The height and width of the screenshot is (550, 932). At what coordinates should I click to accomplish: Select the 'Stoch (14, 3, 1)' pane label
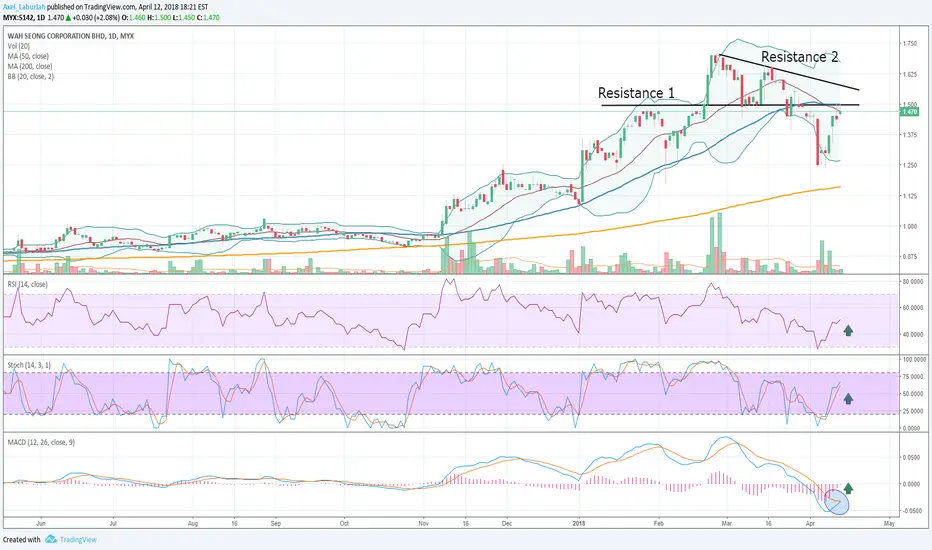tap(29, 365)
